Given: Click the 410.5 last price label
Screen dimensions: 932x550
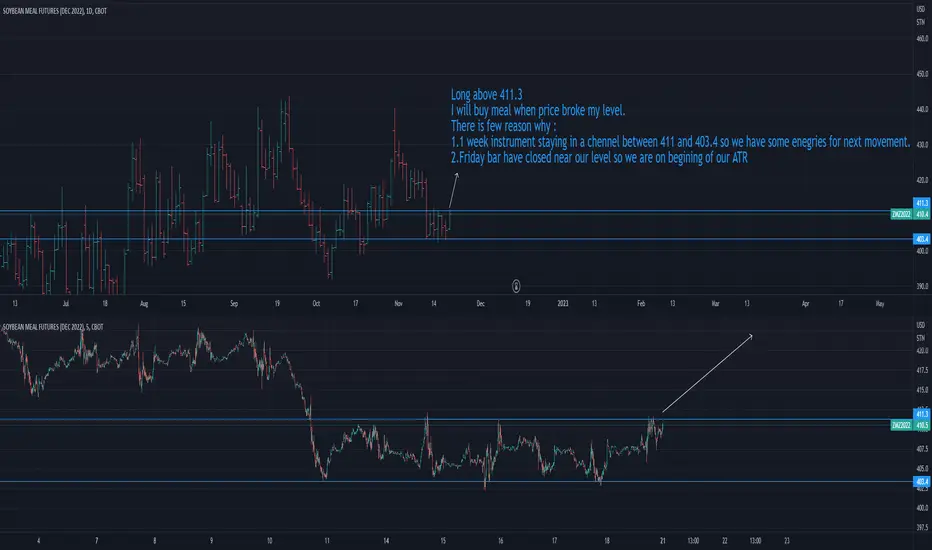Looking at the screenshot, I should point(922,425).
